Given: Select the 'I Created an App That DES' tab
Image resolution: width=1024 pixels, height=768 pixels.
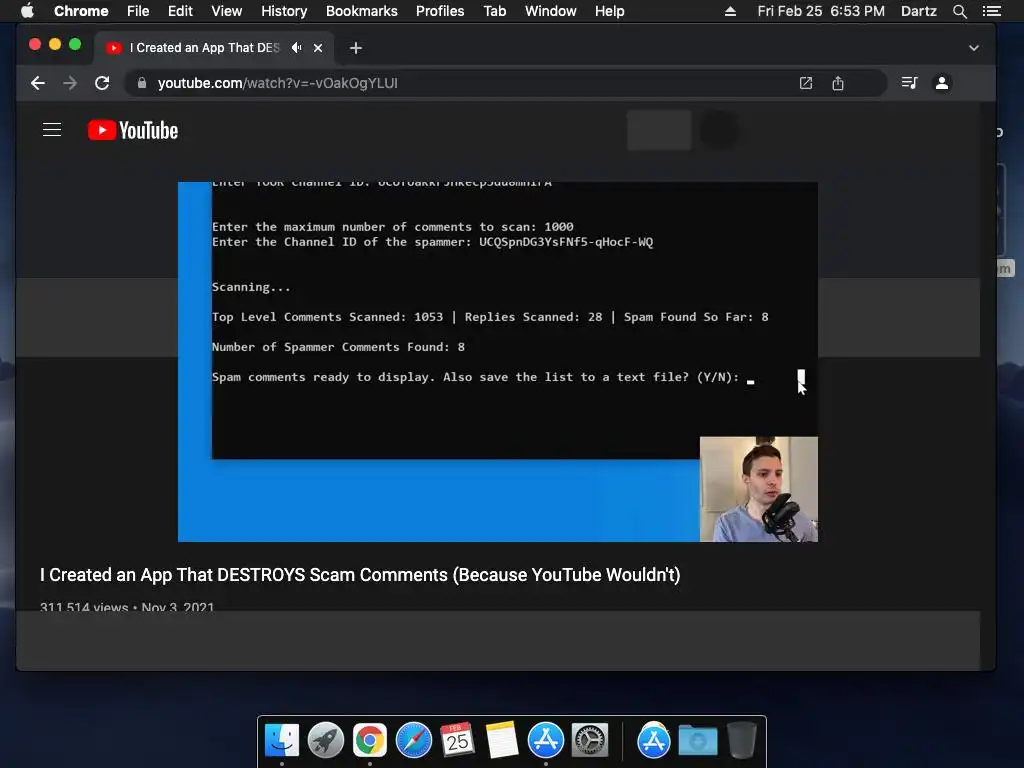Looking at the screenshot, I should pyautogui.click(x=204, y=48).
